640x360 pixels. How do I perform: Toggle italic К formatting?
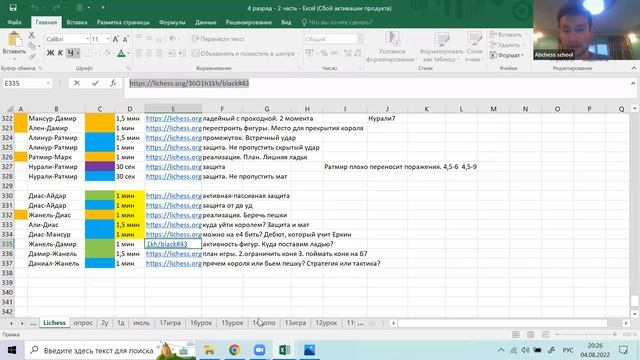60,53
